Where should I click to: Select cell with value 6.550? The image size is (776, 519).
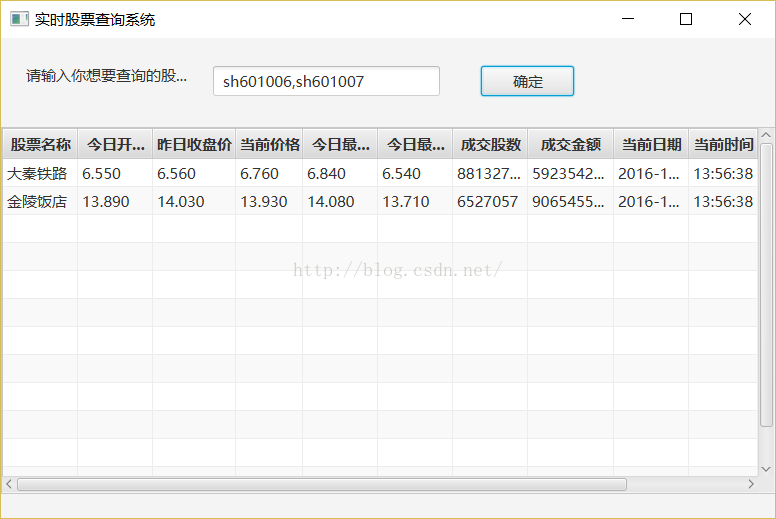coord(115,173)
